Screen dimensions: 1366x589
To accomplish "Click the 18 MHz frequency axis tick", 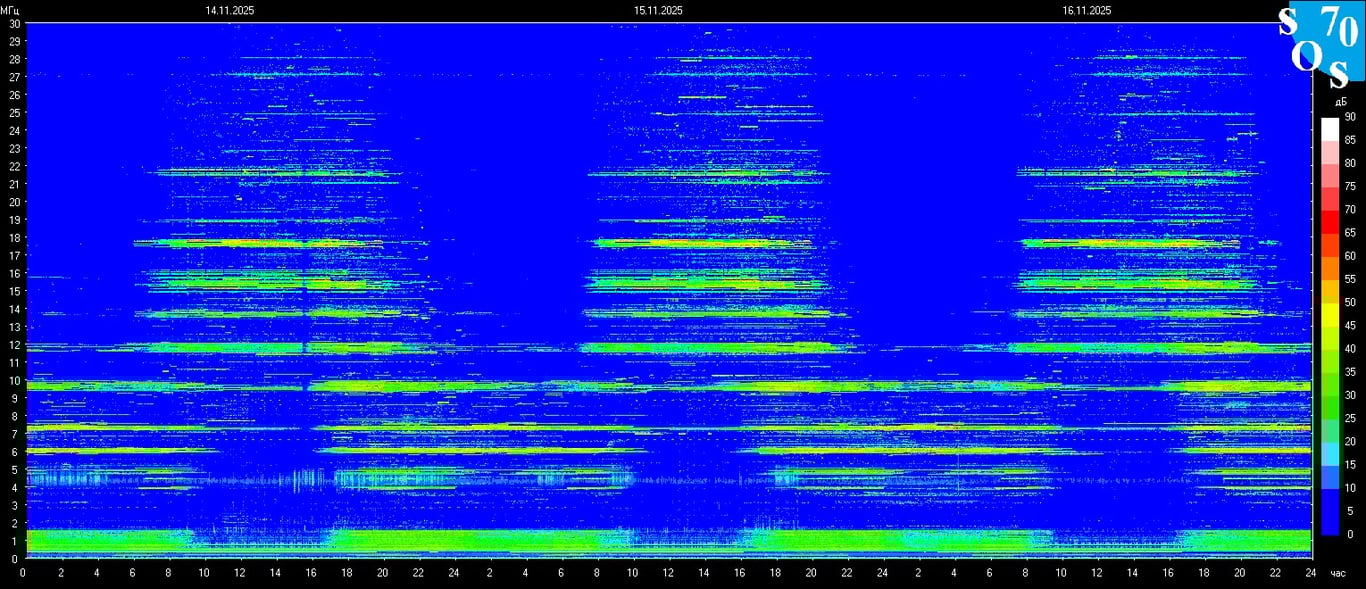I will tap(14, 237).
